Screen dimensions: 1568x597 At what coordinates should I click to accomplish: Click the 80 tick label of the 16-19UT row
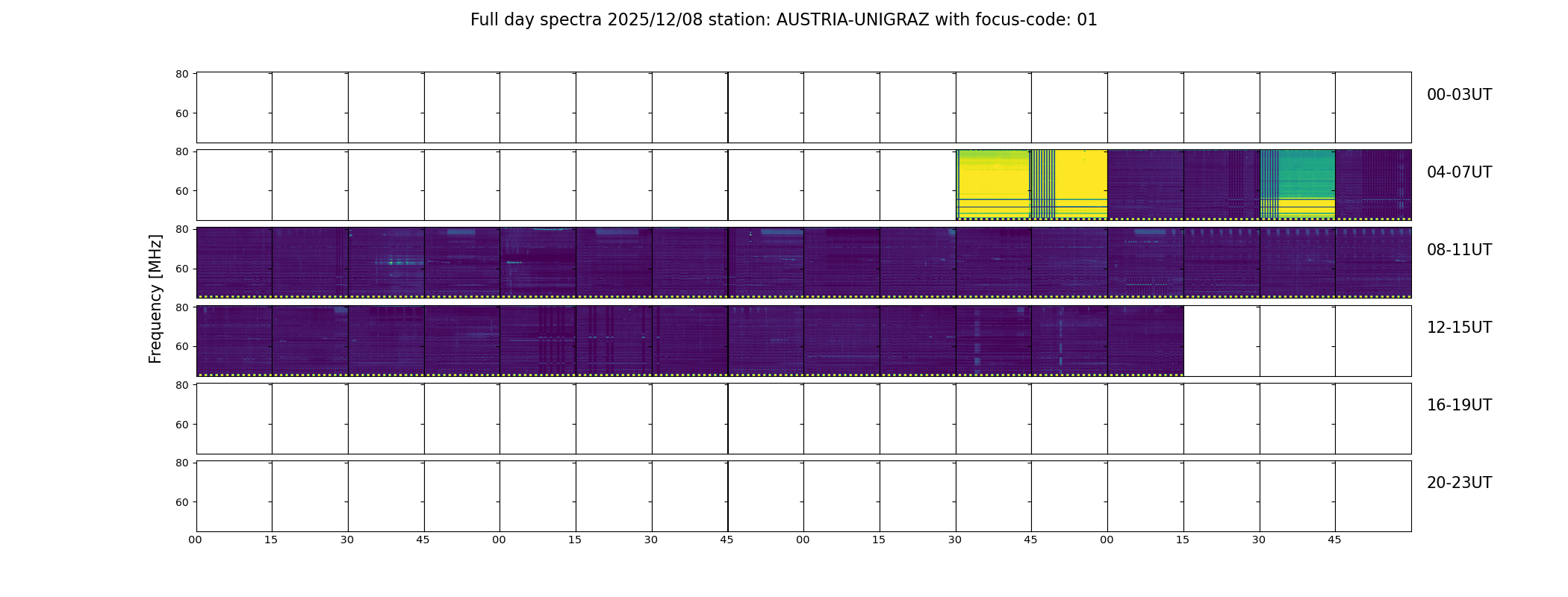tap(181, 385)
